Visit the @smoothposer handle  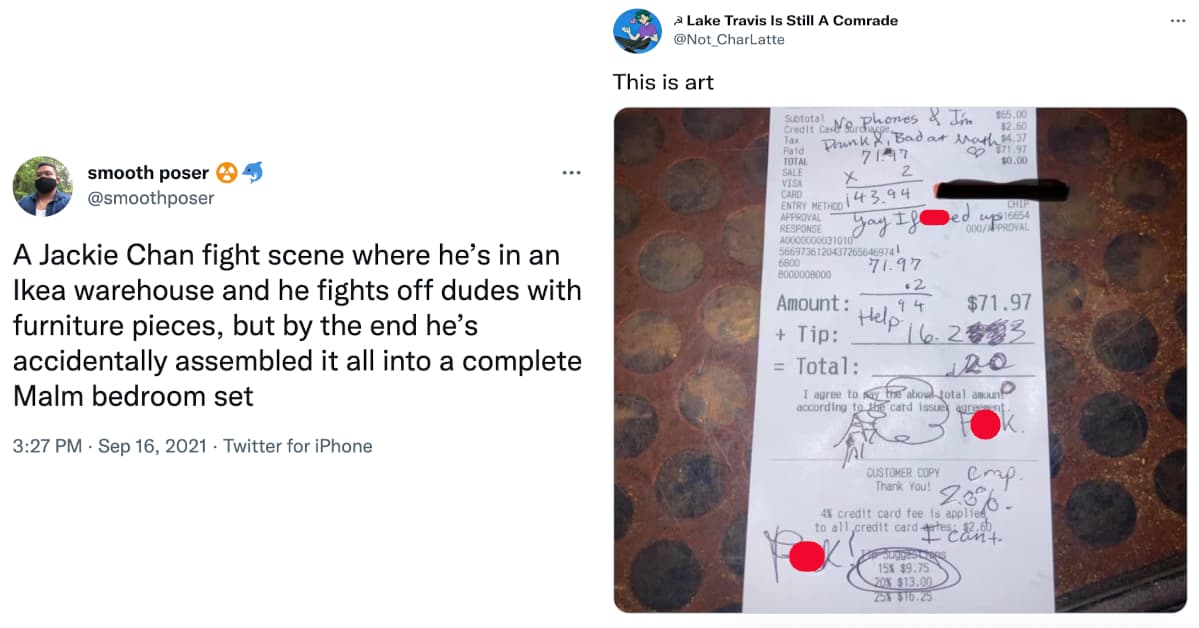click(150, 198)
